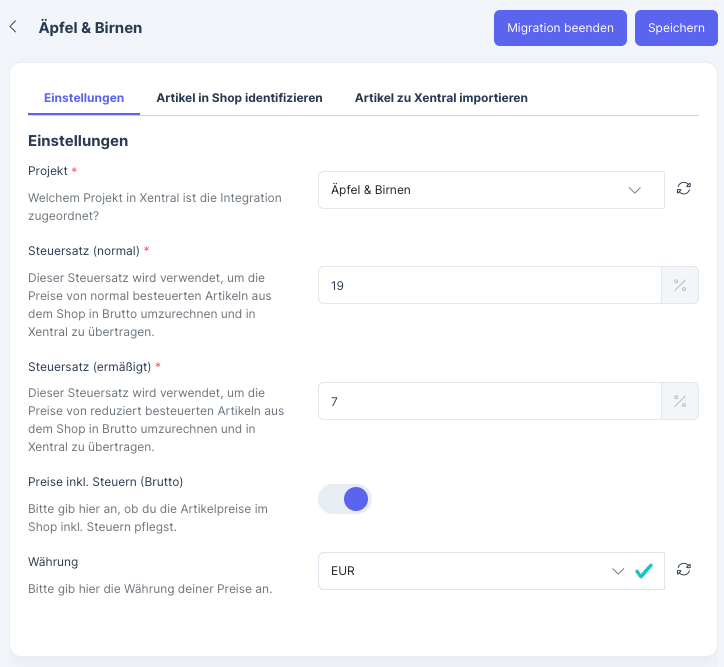The height and width of the screenshot is (667, 724).
Task: Go to the Artikel zu Xentral importieren tab
Action: point(441,98)
